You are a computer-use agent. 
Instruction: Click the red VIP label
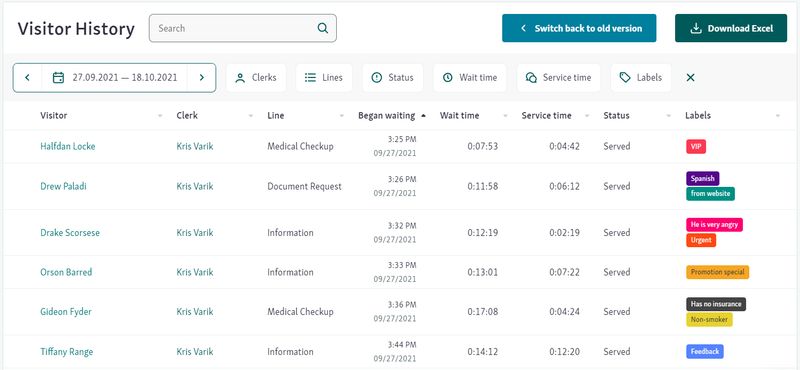pyautogui.click(x=696, y=146)
